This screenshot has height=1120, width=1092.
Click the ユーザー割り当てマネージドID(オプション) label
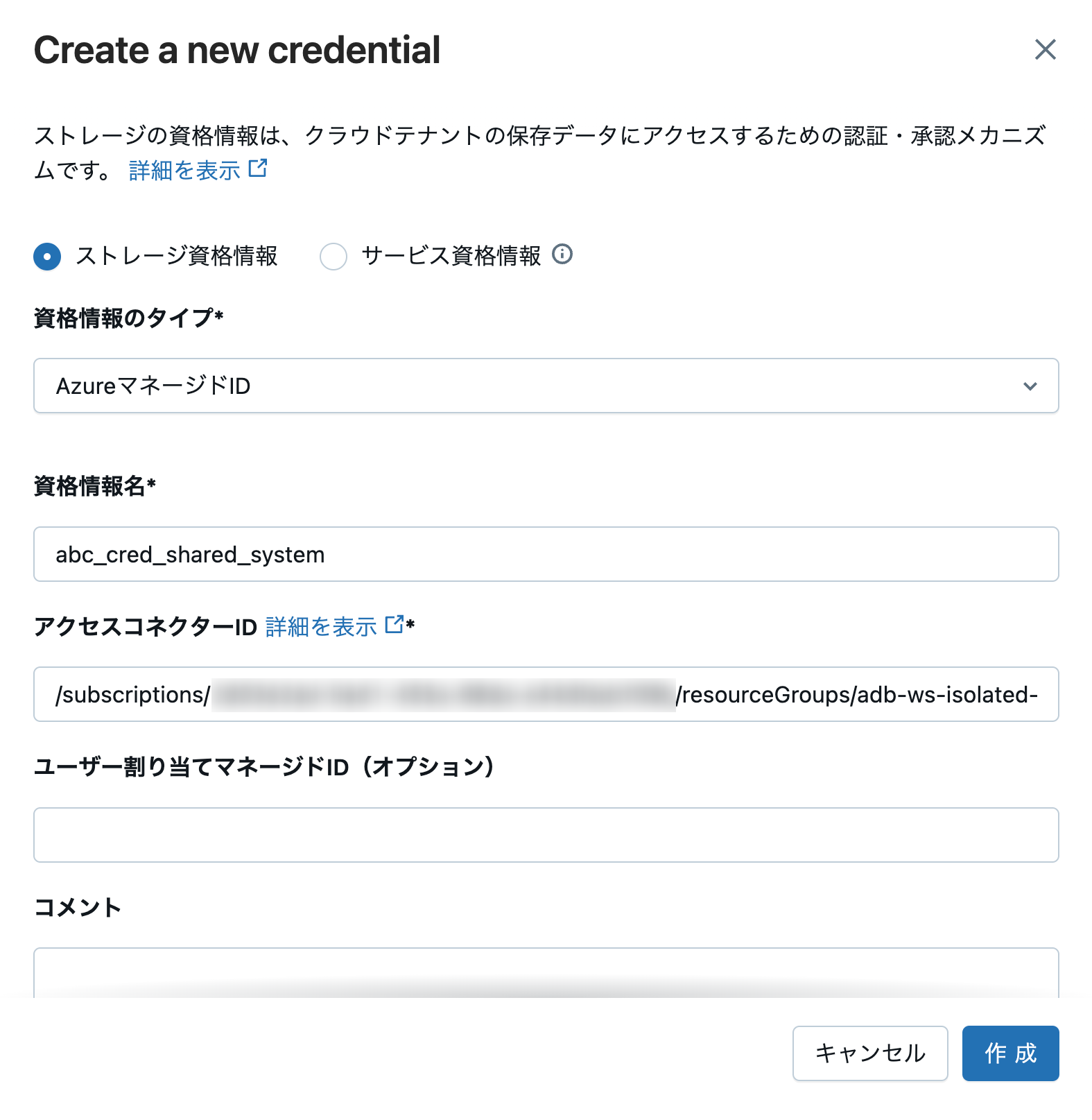tap(263, 767)
